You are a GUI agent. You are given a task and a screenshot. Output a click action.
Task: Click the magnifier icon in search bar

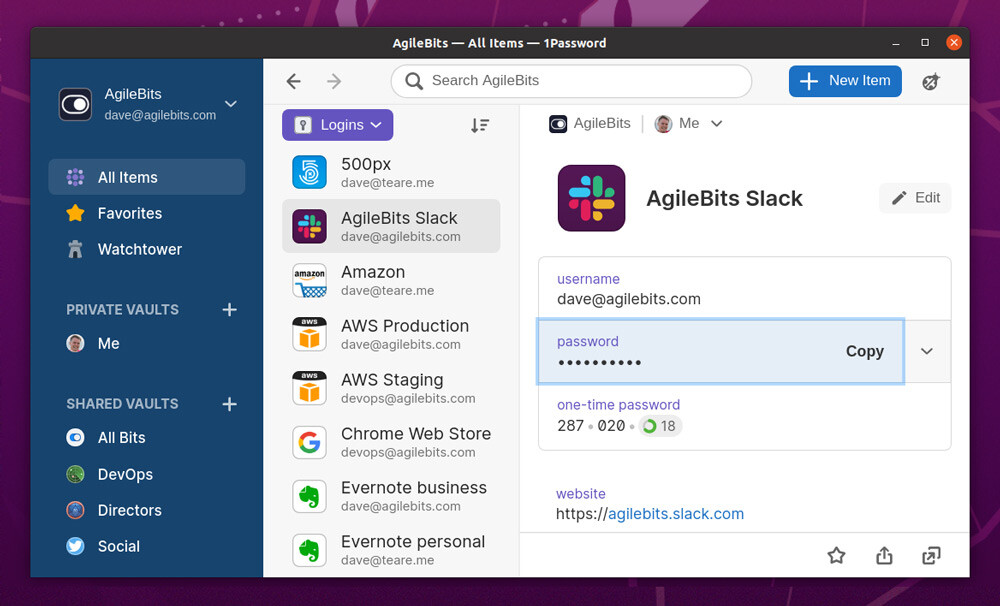point(414,81)
